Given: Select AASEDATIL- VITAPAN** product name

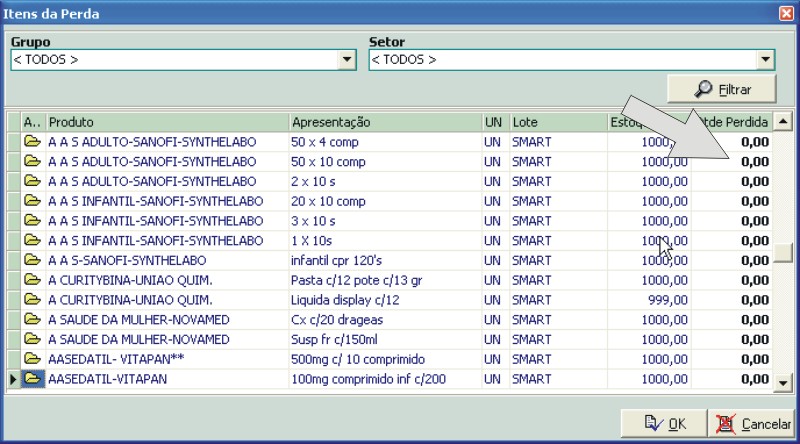Looking at the screenshot, I should pos(116,359).
